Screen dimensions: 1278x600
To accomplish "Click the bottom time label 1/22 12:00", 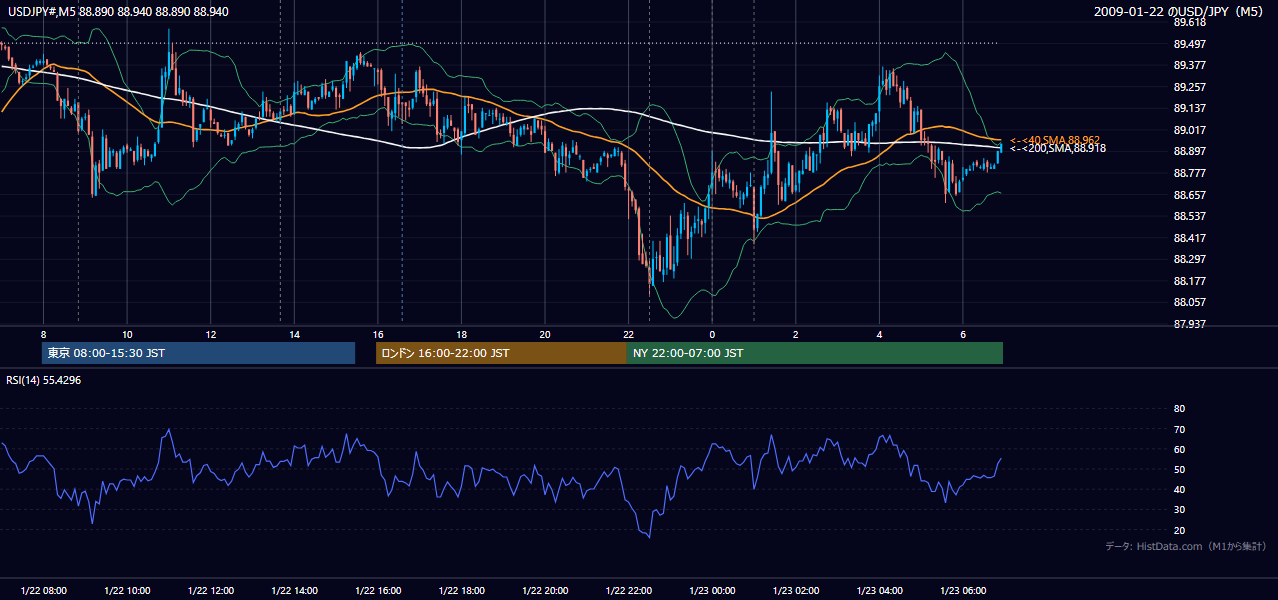I will pyautogui.click(x=210, y=591).
